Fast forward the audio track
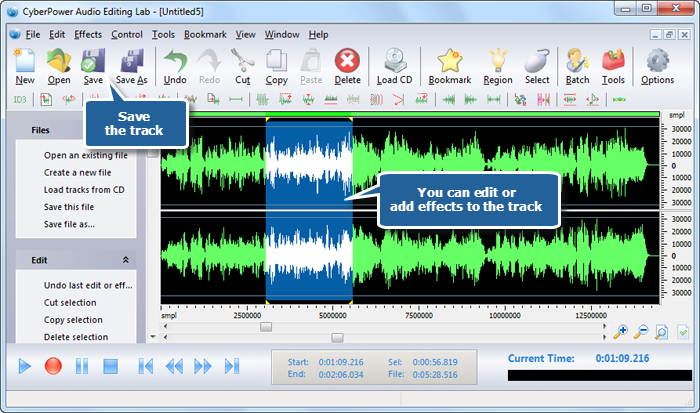The image size is (700, 413). 203,367
